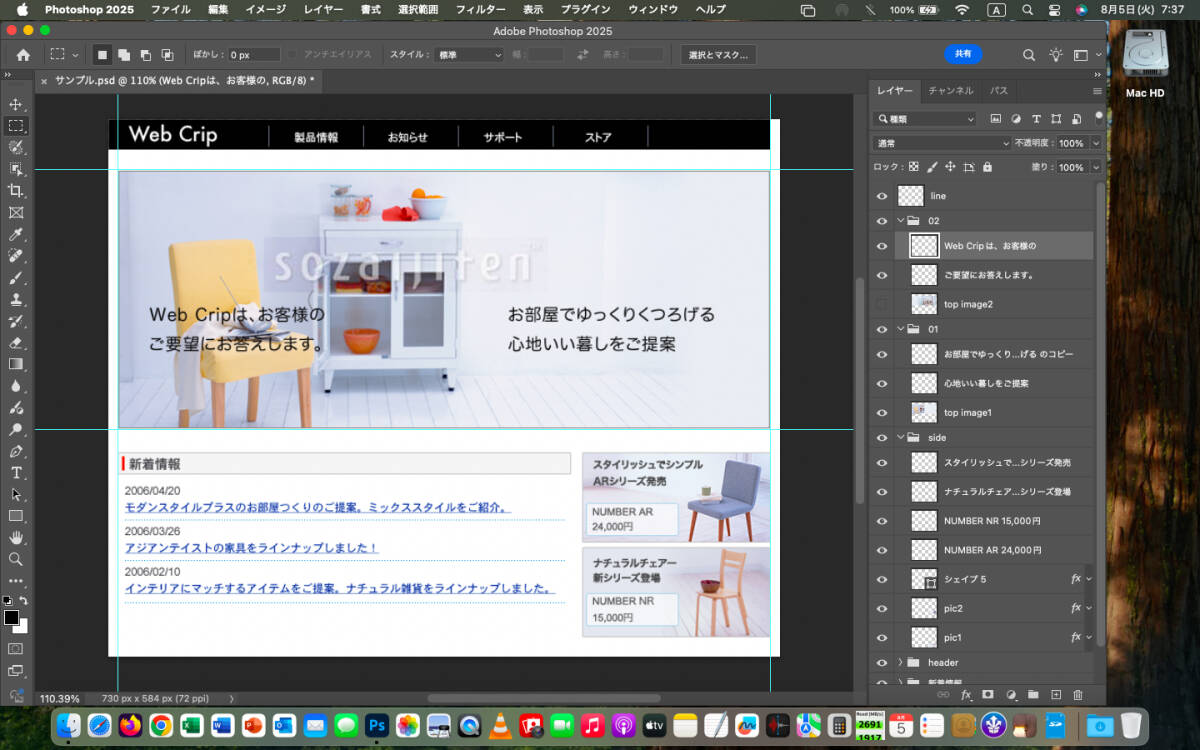Pick the Horizontal Type tool
The image size is (1200, 750).
16,472
